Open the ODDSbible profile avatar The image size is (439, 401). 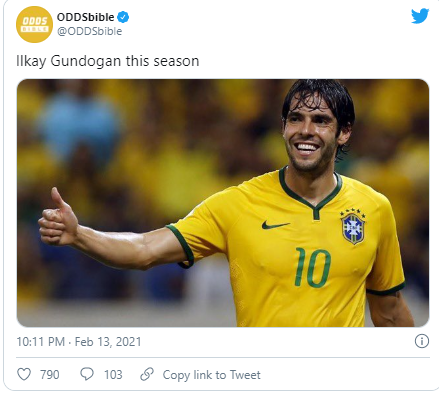[x=34, y=24]
